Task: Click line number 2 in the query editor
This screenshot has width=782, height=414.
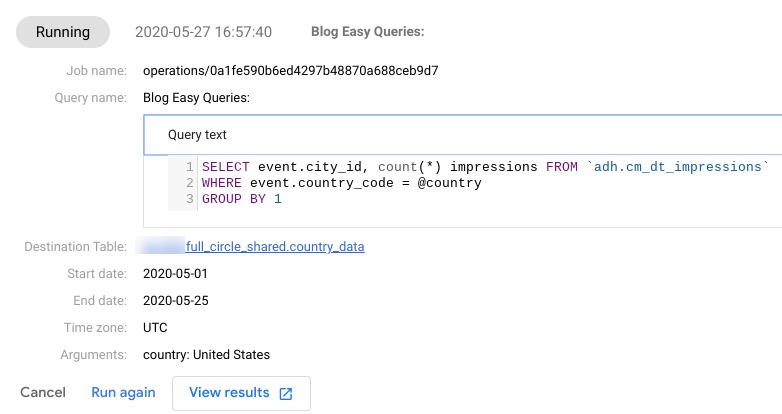Action: click(x=189, y=183)
